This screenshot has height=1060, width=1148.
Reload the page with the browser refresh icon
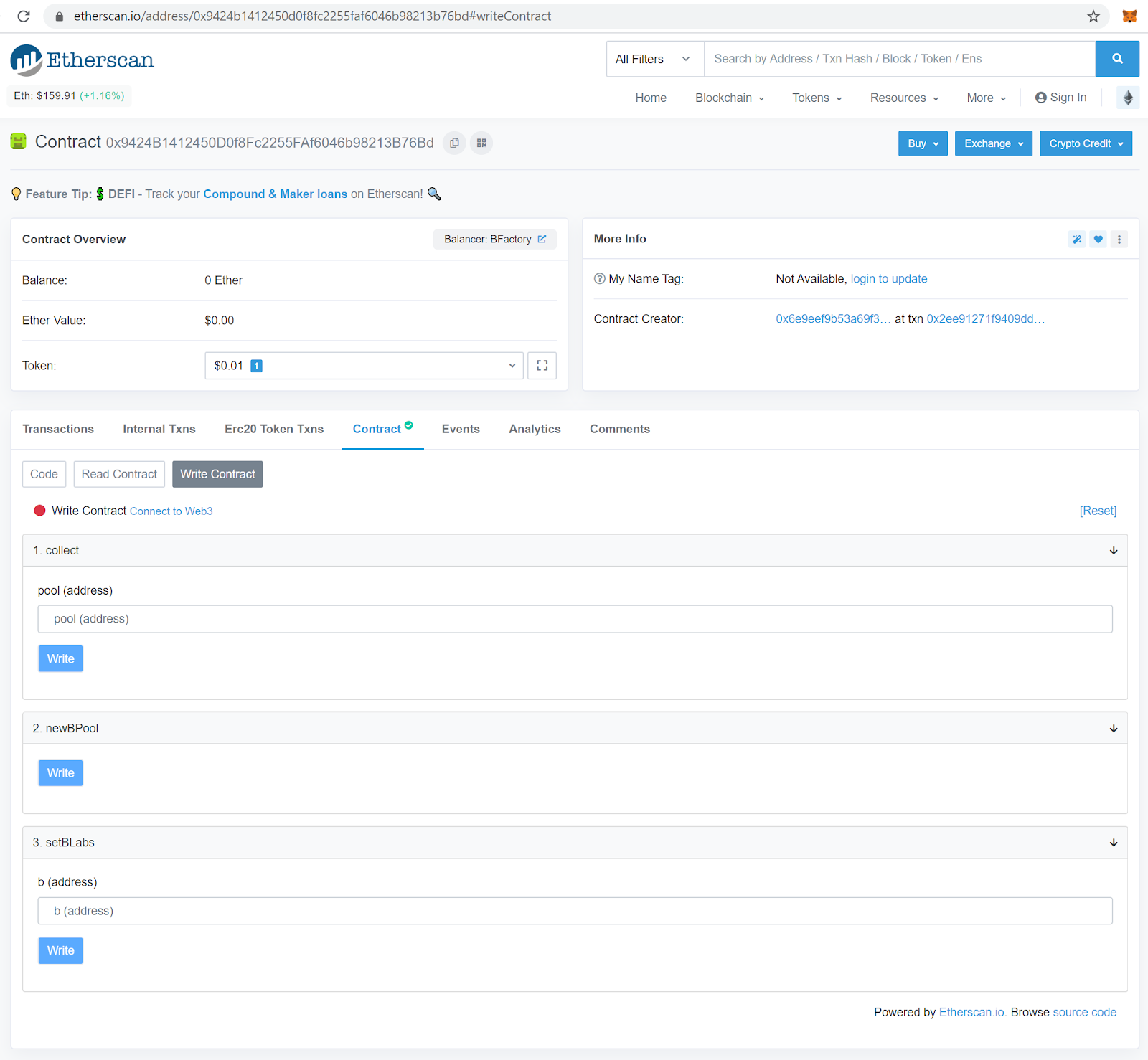[24, 16]
